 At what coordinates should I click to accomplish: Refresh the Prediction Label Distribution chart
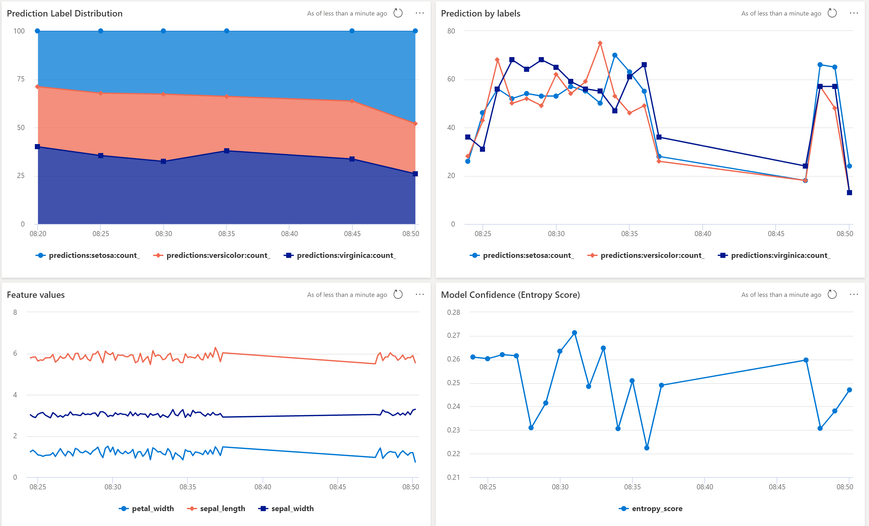[x=398, y=13]
